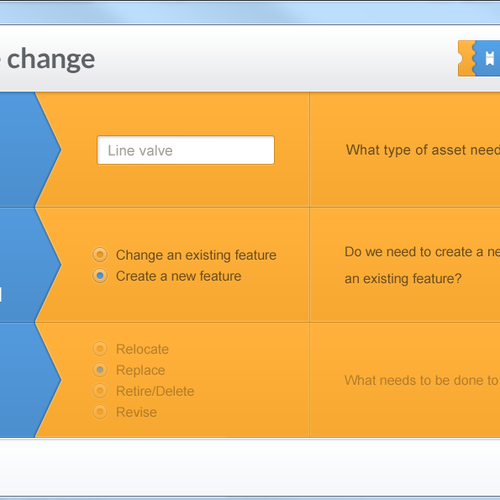Select the Create a new feature radio button
The height and width of the screenshot is (500, 500).
click(100, 276)
